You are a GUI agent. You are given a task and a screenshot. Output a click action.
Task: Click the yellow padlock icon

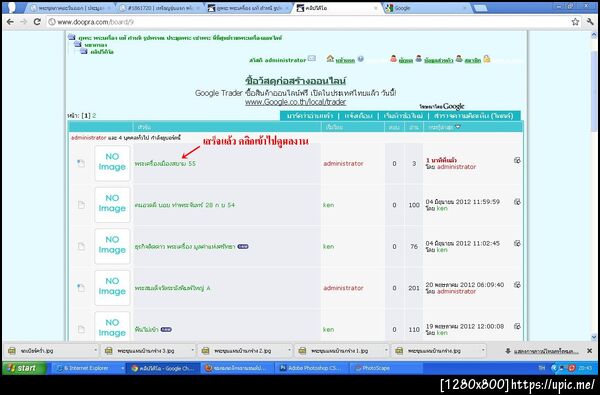point(486,59)
